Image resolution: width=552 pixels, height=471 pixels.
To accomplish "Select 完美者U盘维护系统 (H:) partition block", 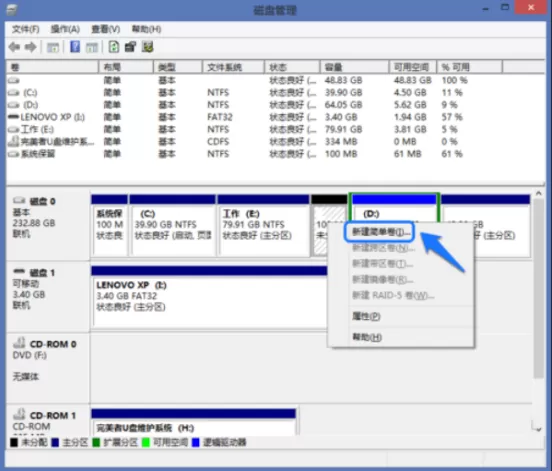I will click(193, 422).
